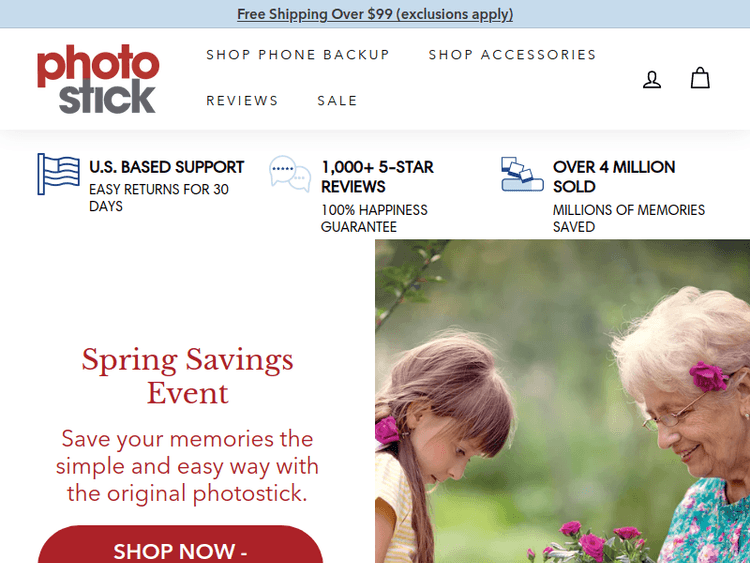Click the Photo Stick logo
Viewport: 750px width, 563px height.
click(x=98, y=79)
